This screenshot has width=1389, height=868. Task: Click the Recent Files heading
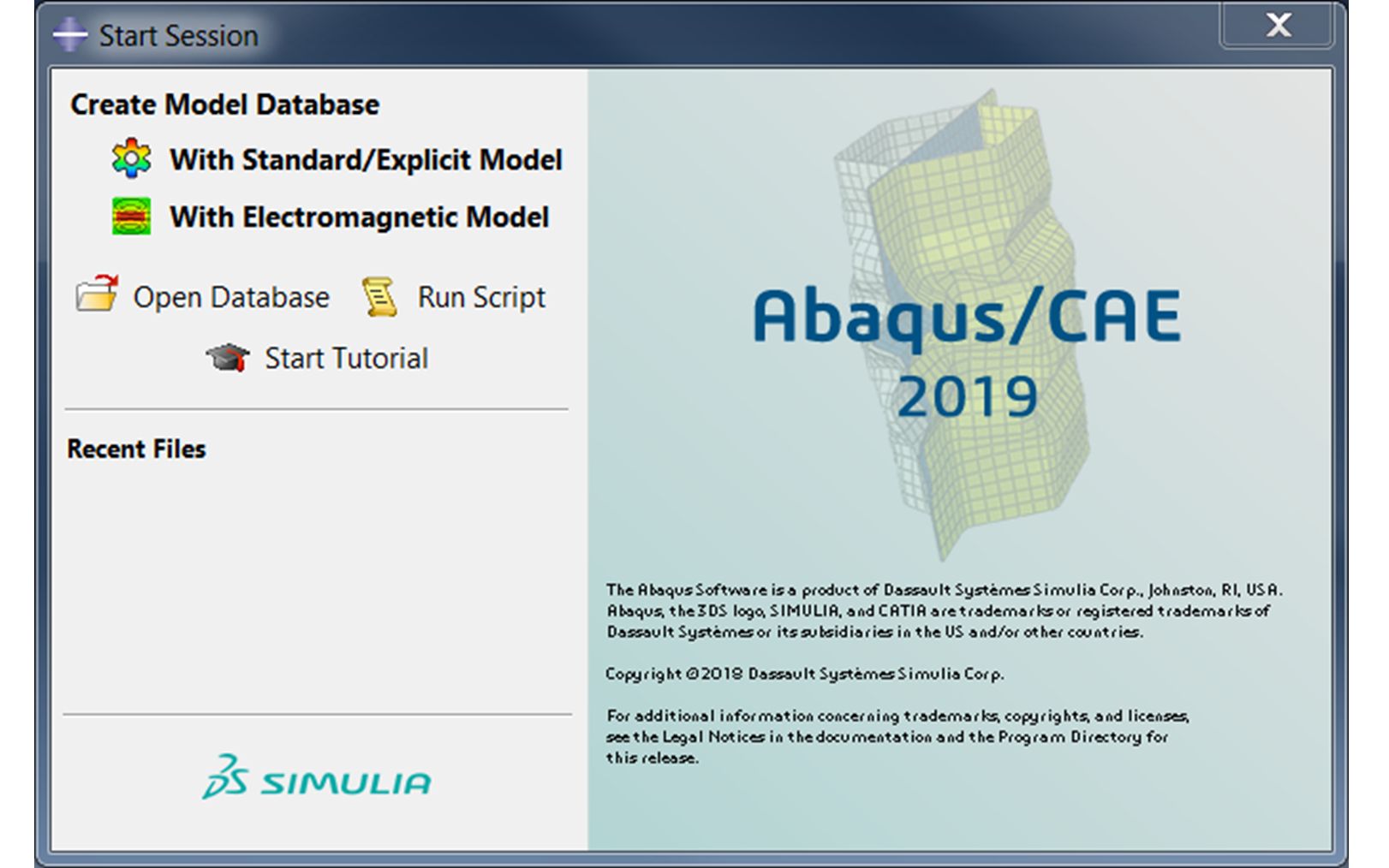[x=136, y=449]
